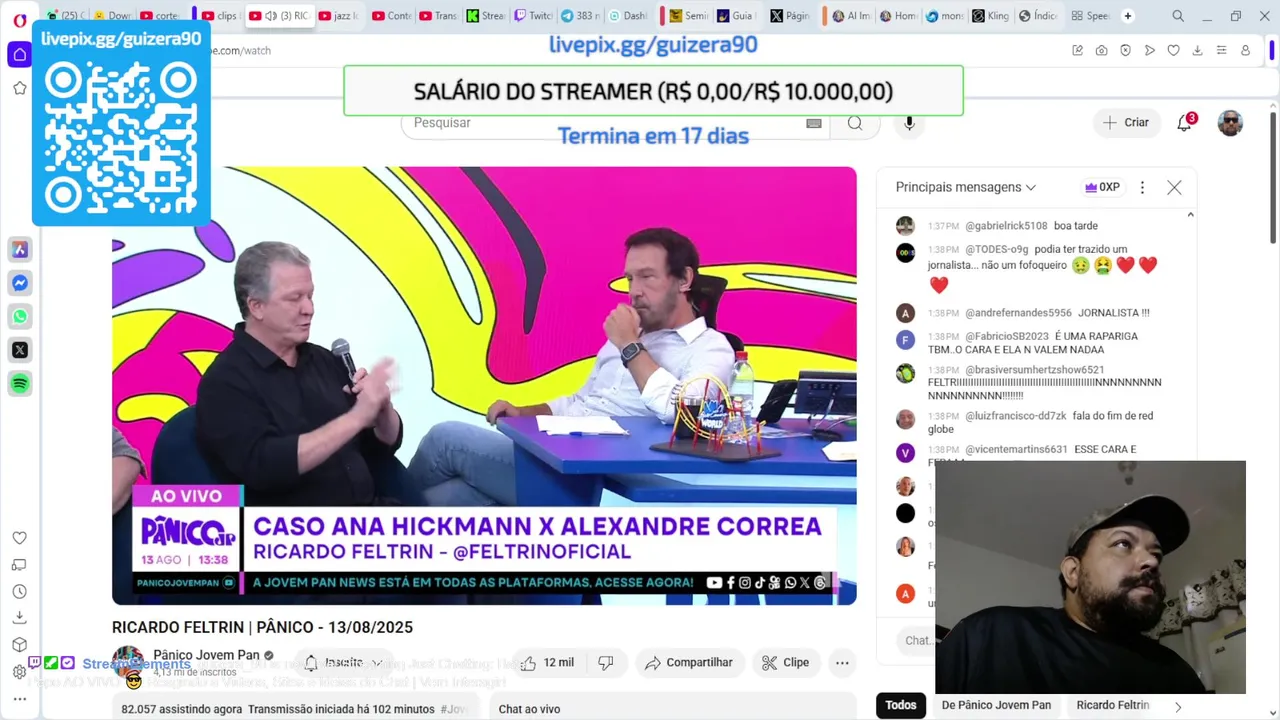The height and width of the screenshot is (720, 1280).
Task: Select Todos filter chip
Action: [900, 705]
